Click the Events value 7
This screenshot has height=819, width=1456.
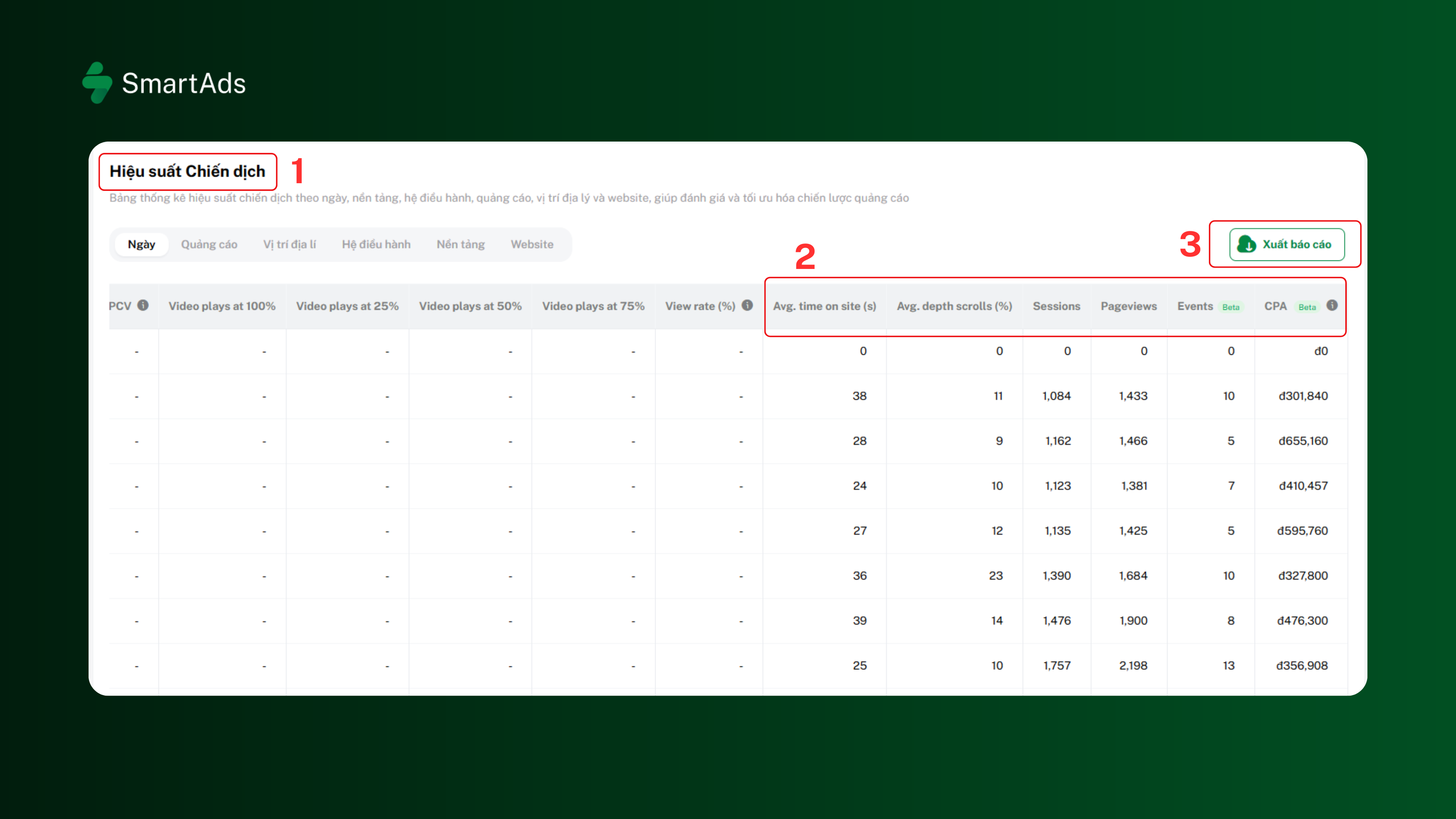1232,485
